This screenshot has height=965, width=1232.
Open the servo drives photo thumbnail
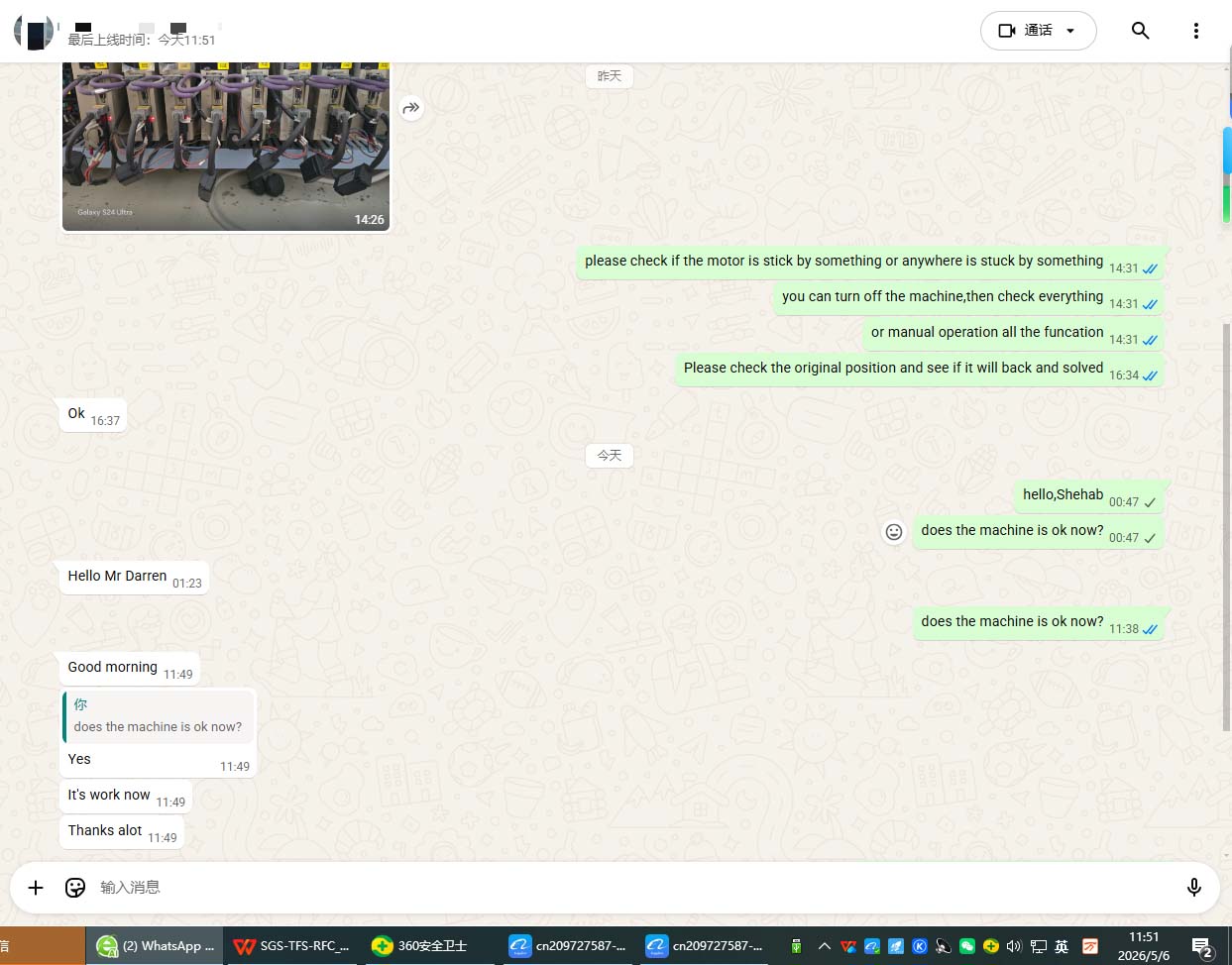pyautogui.click(x=226, y=147)
